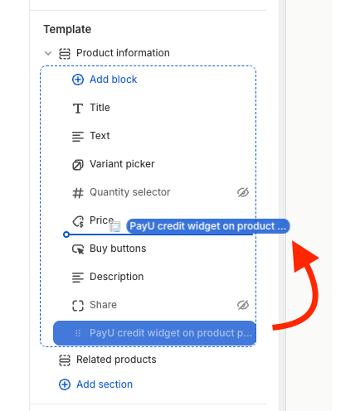This screenshot has height=411, width=360.
Task: Select the highlighted PayU credit widget block
Action: (x=154, y=333)
